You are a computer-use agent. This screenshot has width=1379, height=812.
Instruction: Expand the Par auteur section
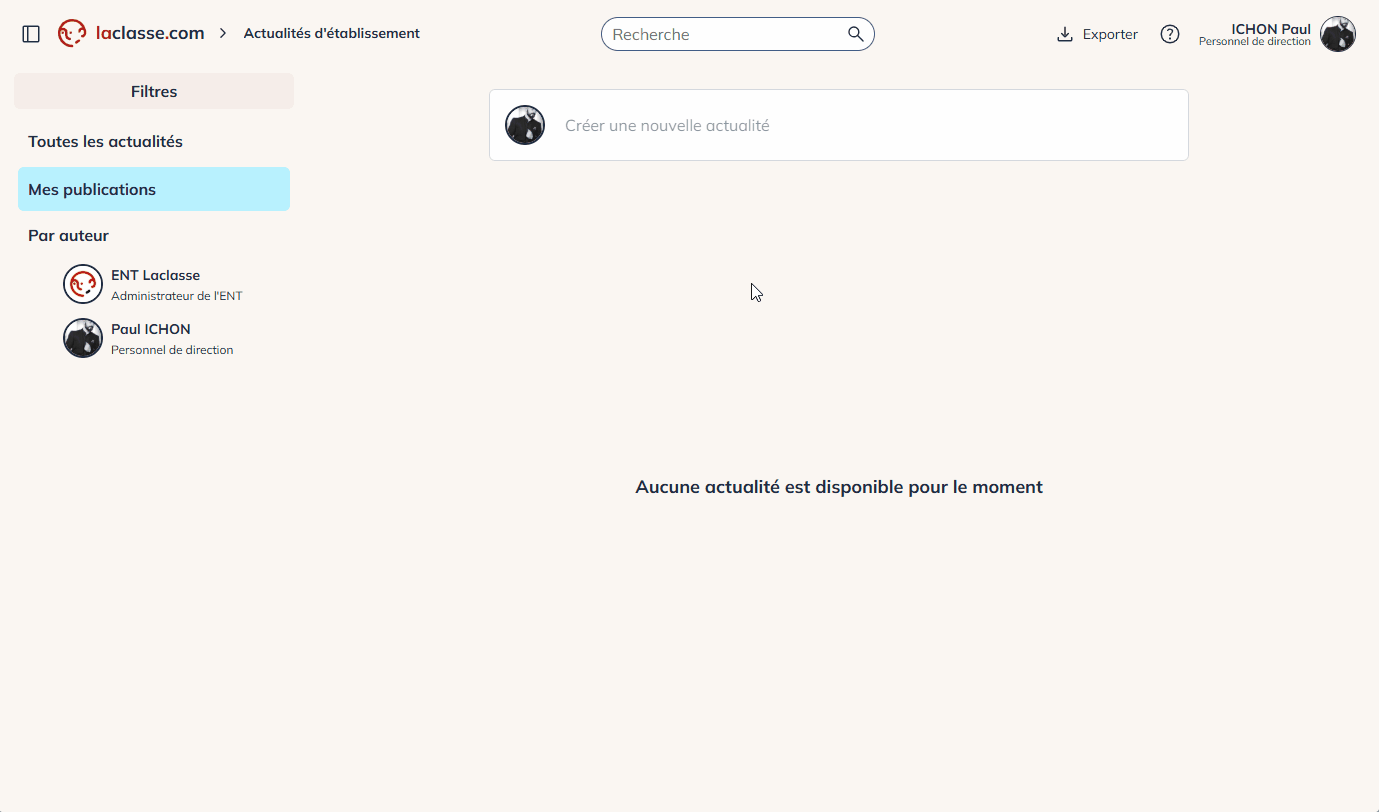pyautogui.click(x=68, y=236)
